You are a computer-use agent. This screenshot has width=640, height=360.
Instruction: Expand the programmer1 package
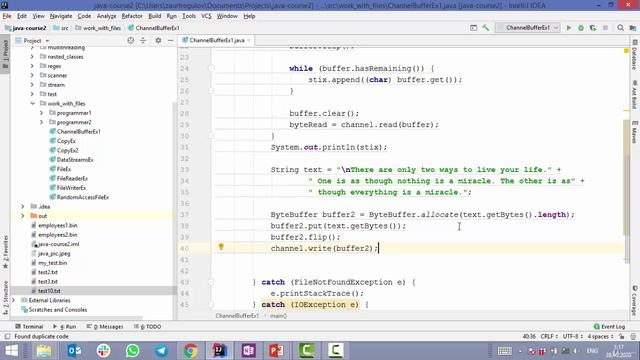pos(41,113)
